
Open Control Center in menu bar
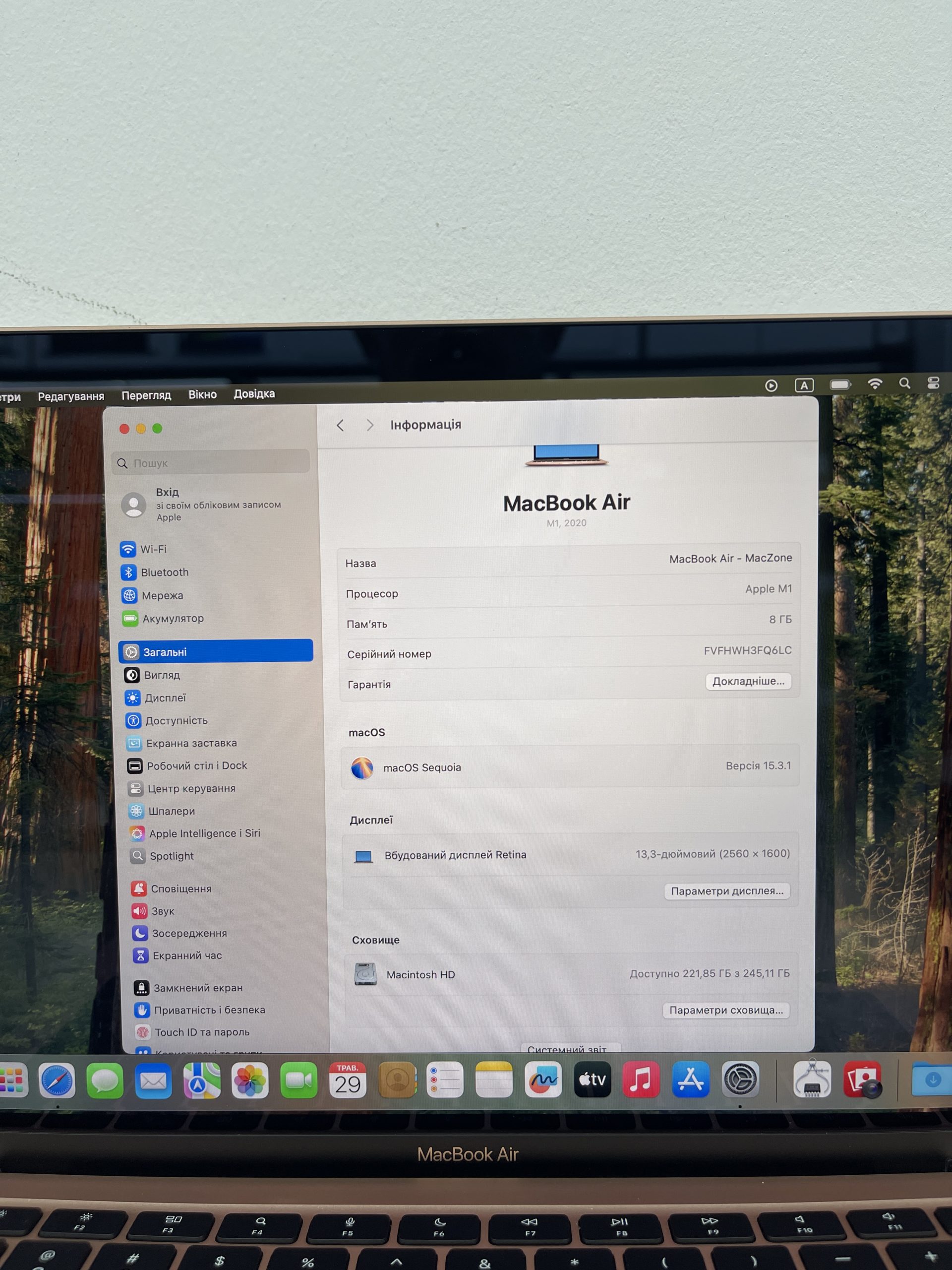934,382
